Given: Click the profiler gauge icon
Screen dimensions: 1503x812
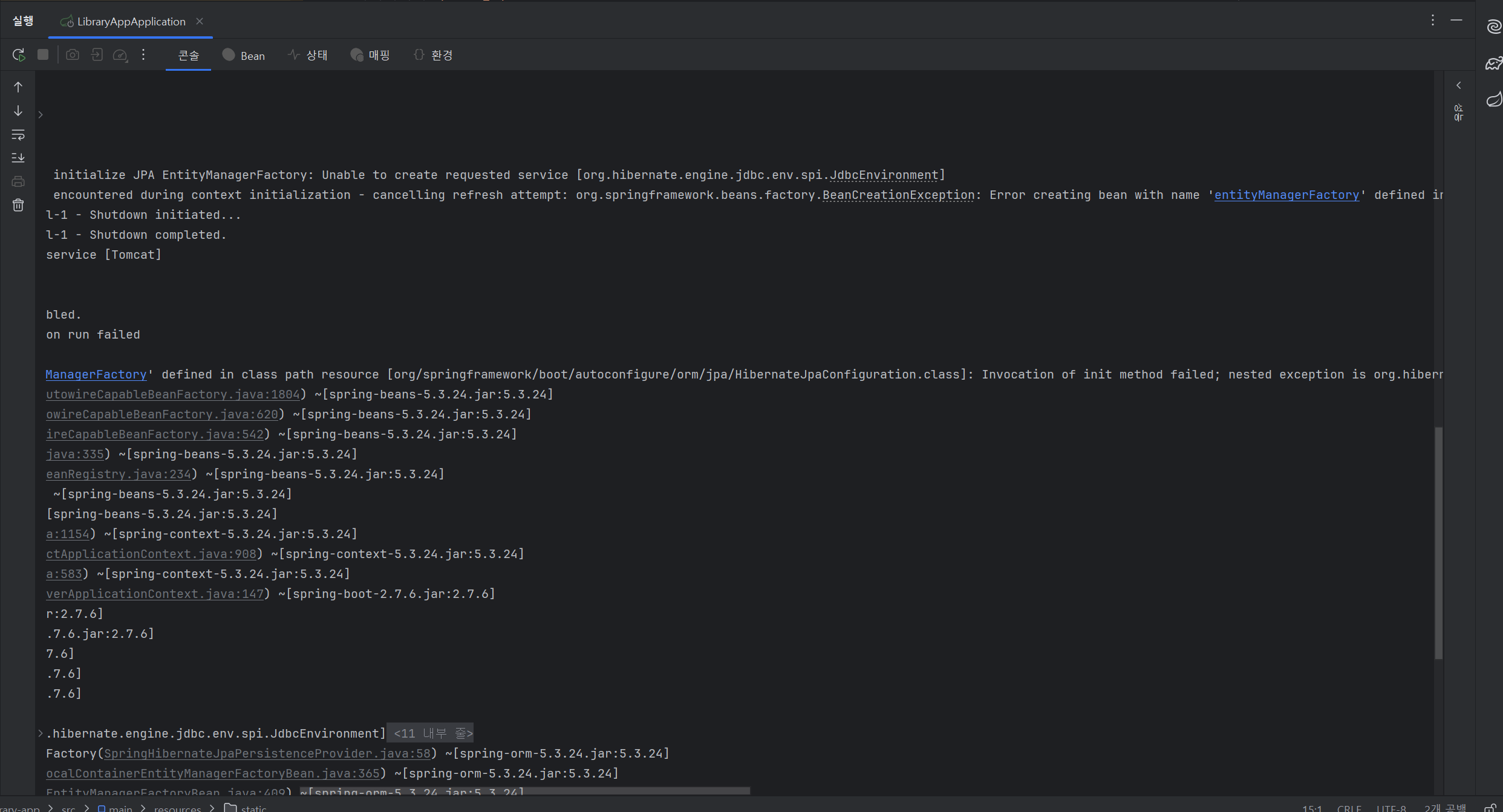Looking at the screenshot, I should tap(120, 55).
